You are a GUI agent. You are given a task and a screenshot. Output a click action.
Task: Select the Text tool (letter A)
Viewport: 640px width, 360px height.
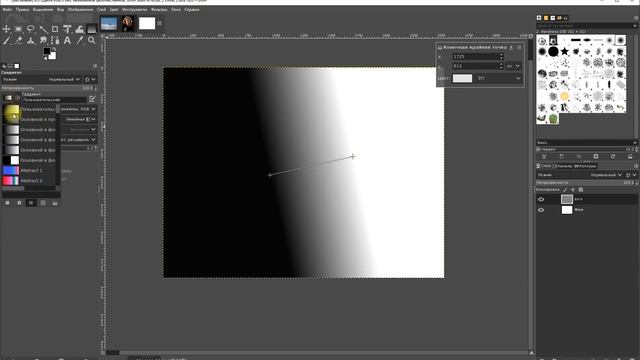coord(67,40)
